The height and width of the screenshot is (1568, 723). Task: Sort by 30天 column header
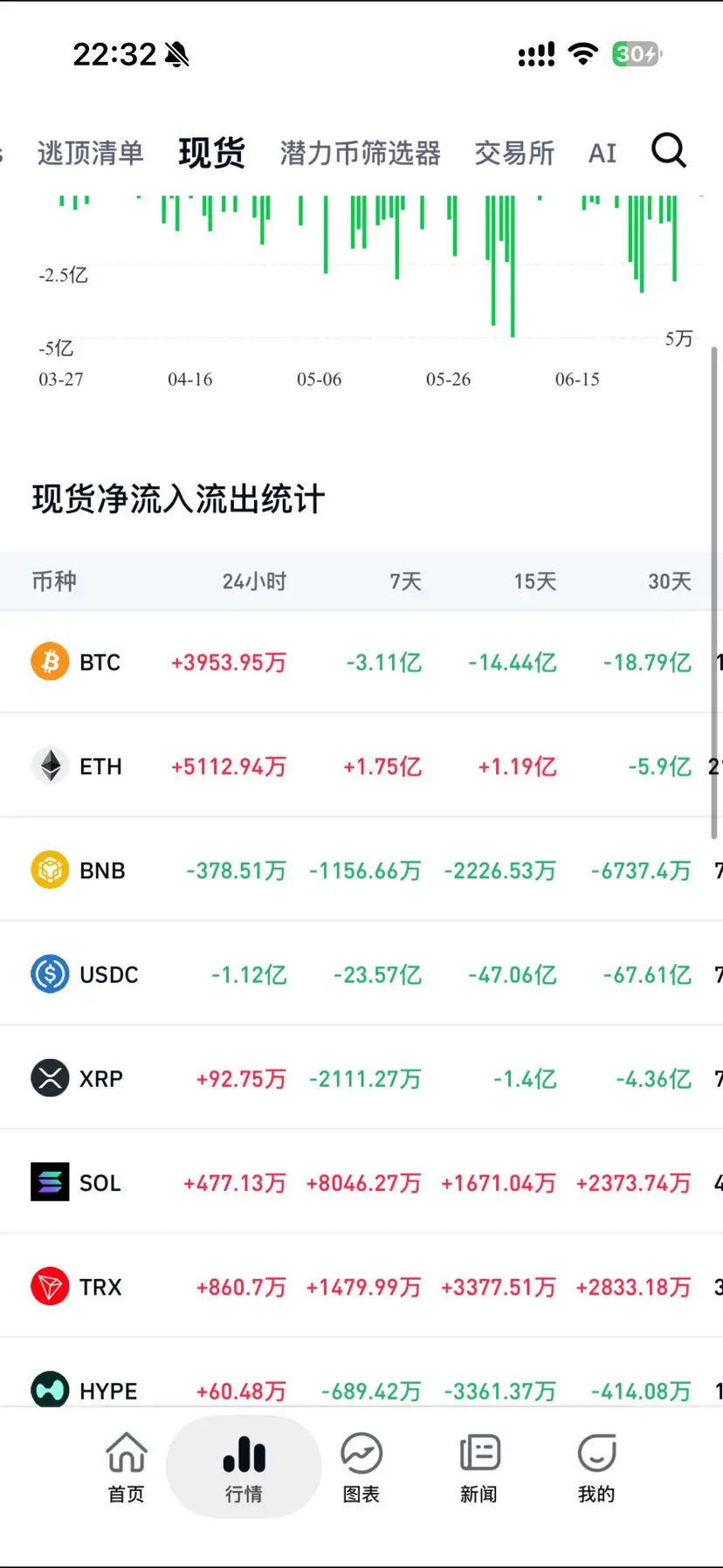[x=670, y=581]
